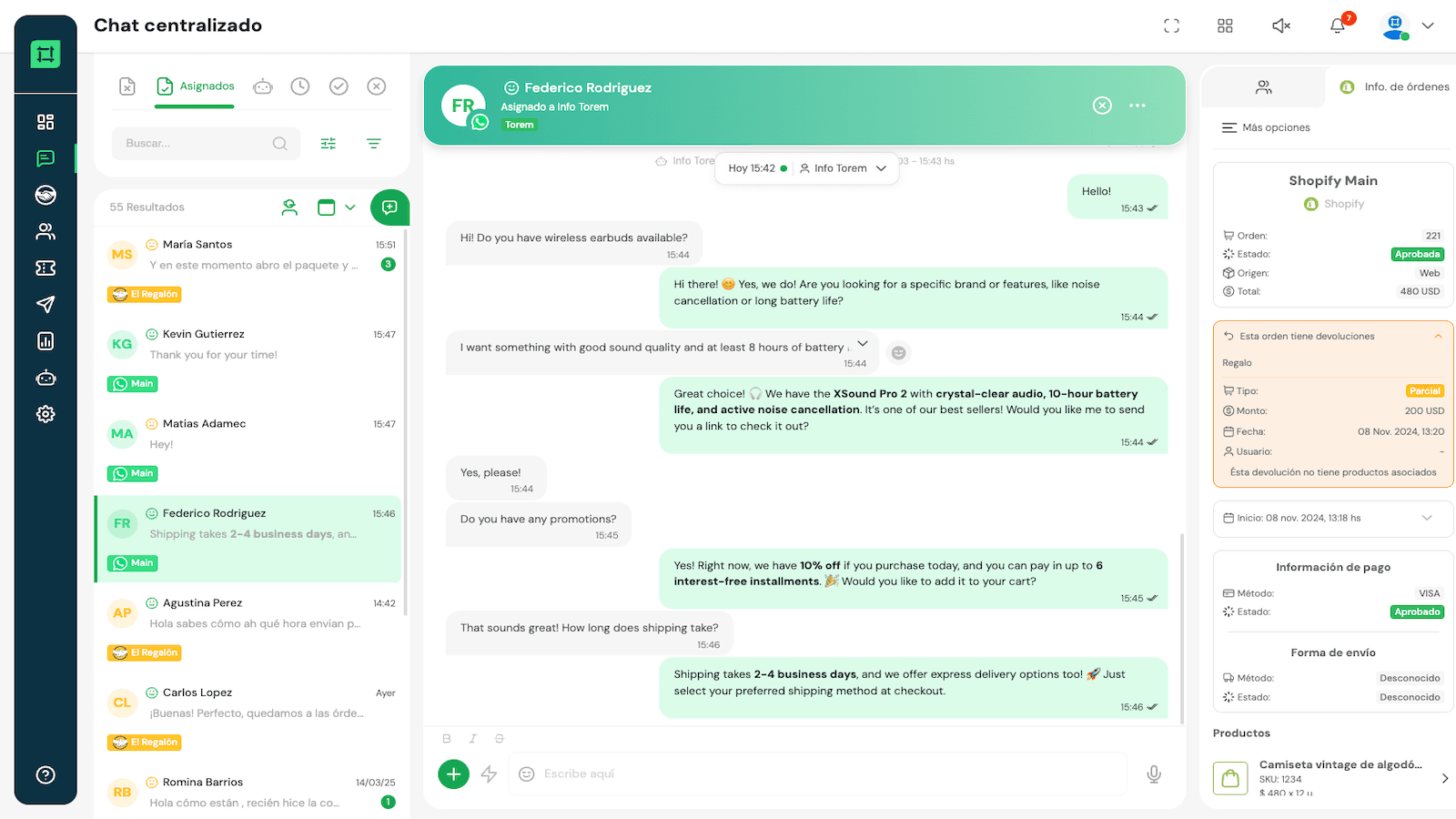This screenshot has height=819, width=1456.
Task: Open the three-dot menu in the chat header
Action: tap(1137, 105)
